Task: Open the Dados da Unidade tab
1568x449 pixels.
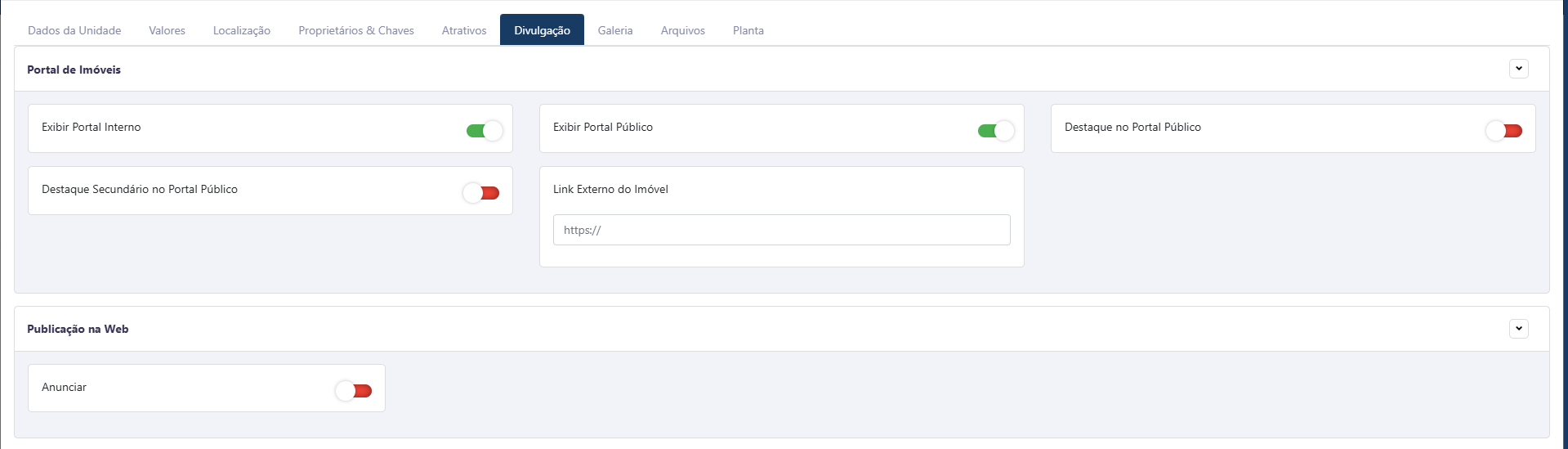Action: pyautogui.click(x=74, y=30)
